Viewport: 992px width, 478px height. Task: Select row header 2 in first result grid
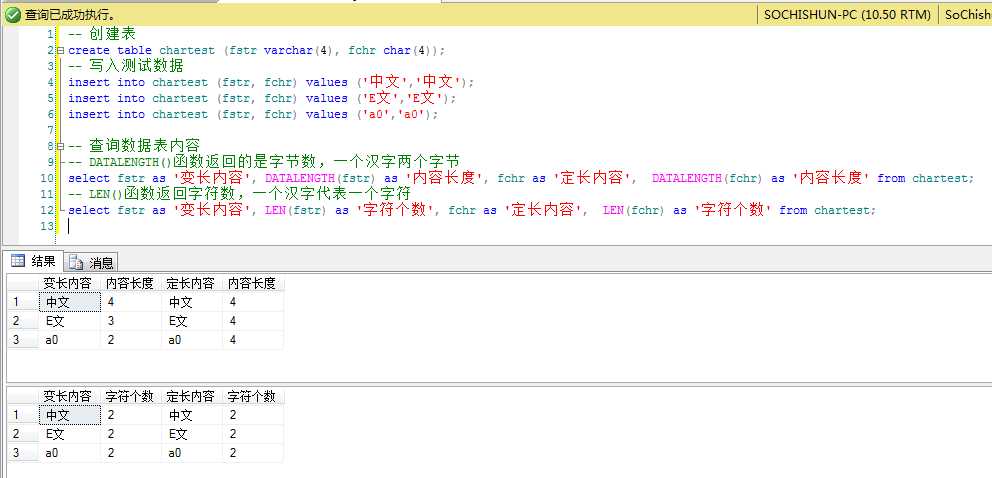coord(23,321)
